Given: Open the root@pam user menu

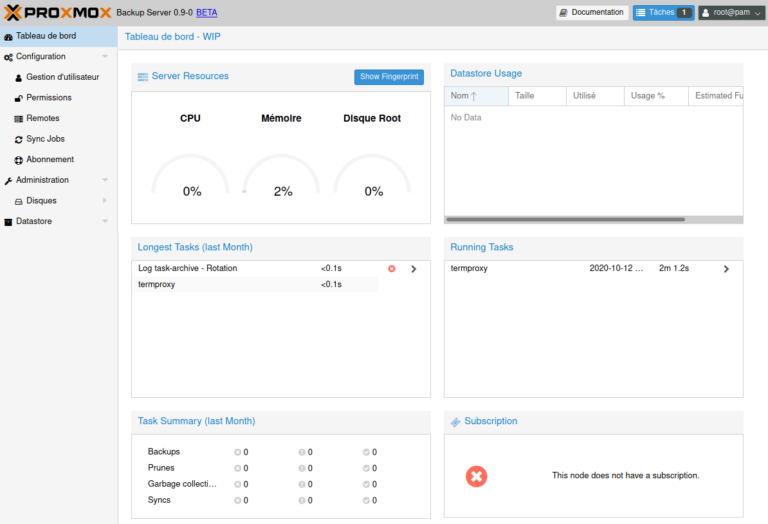Looking at the screenshot, I should click(x=731, y=13).
